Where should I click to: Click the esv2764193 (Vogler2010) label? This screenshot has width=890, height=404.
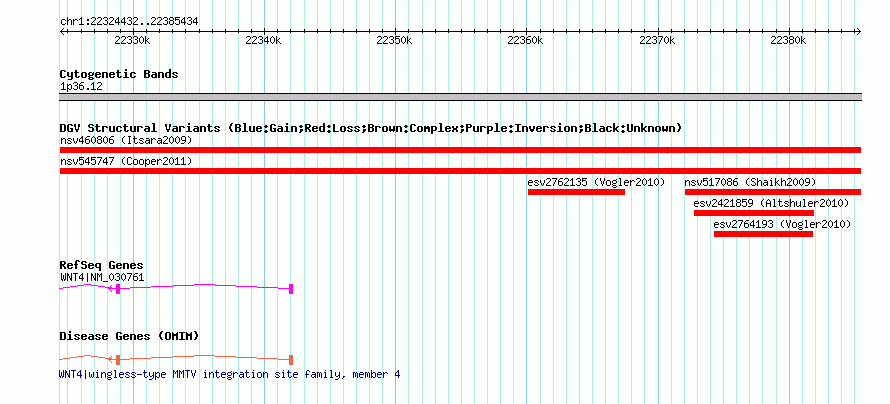point(782,224)
